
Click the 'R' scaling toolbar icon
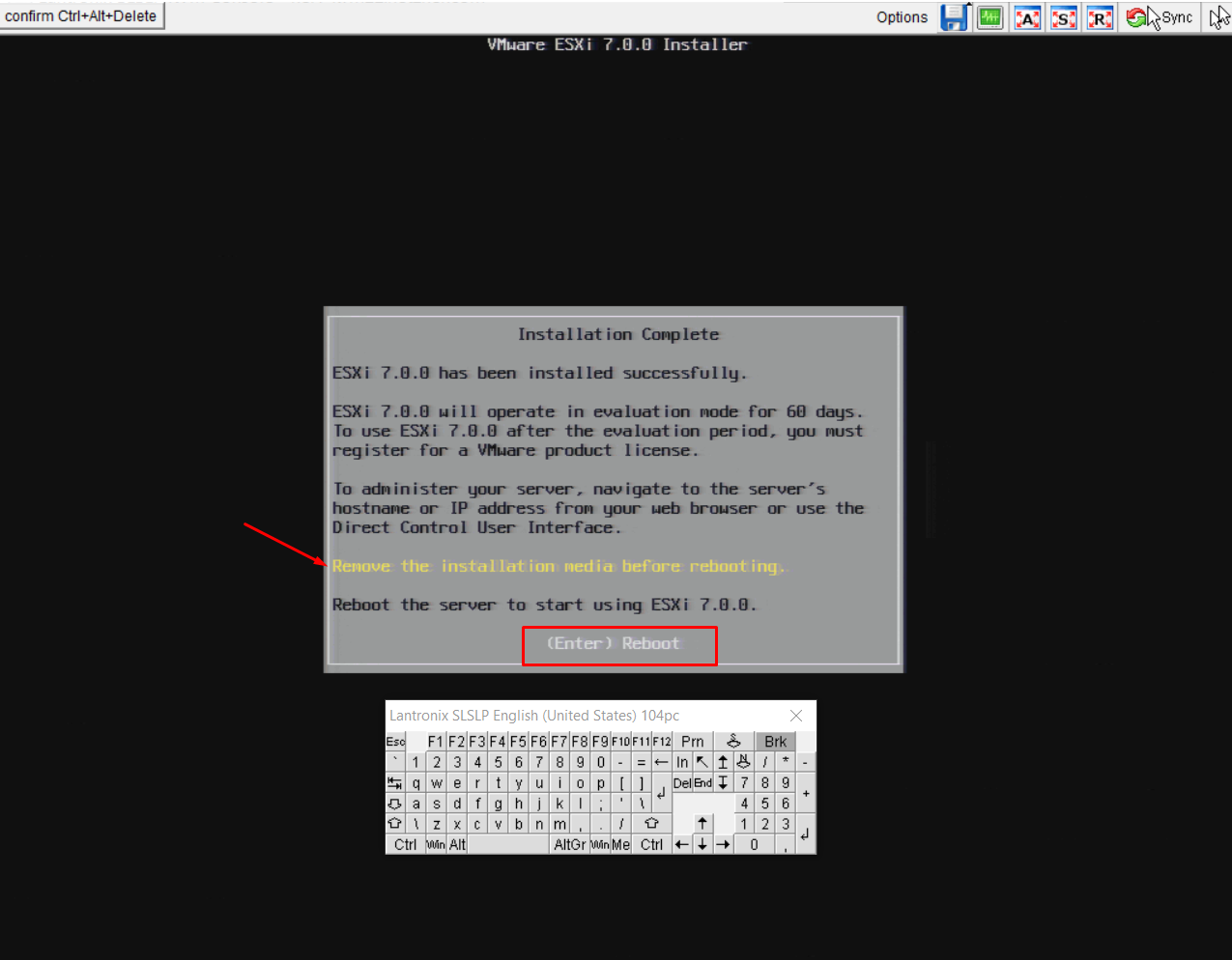(1100, 17)
